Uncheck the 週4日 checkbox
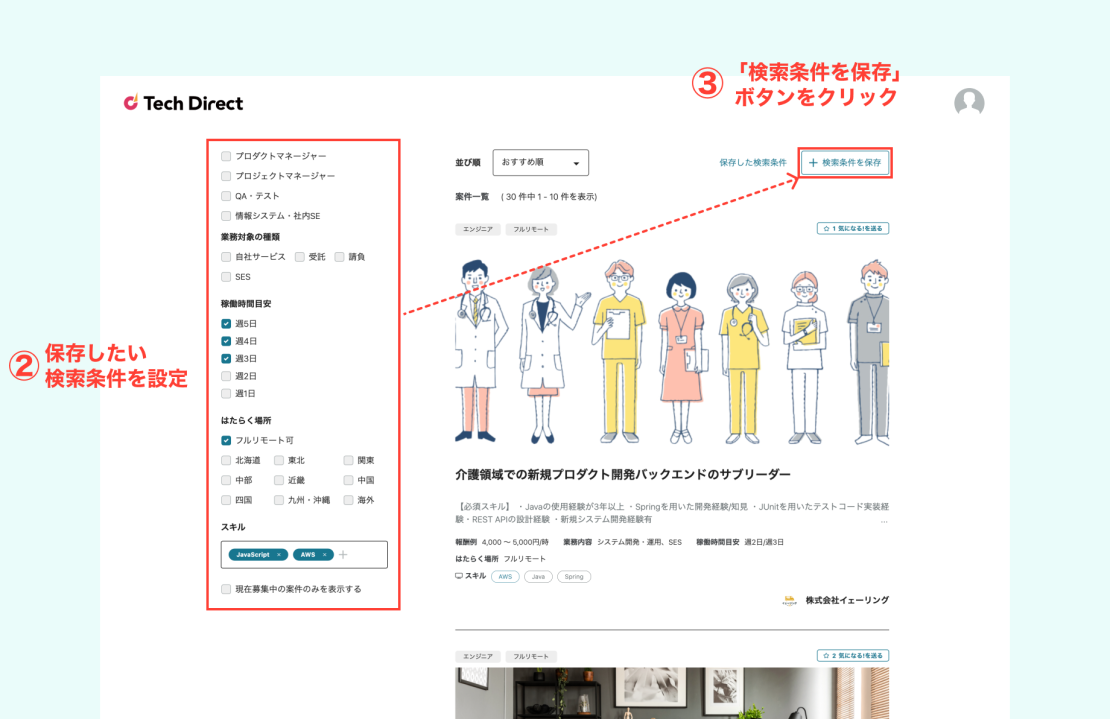Image resolution: width=1110 pixels, height=719 pixels. click(226, 341)
